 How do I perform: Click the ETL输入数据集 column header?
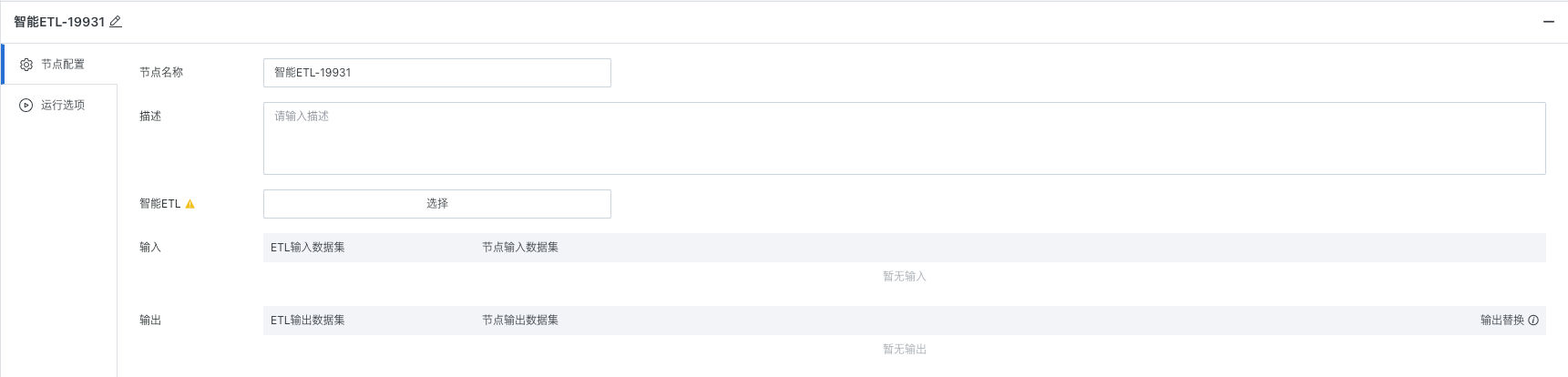click(x=308, y=248)
